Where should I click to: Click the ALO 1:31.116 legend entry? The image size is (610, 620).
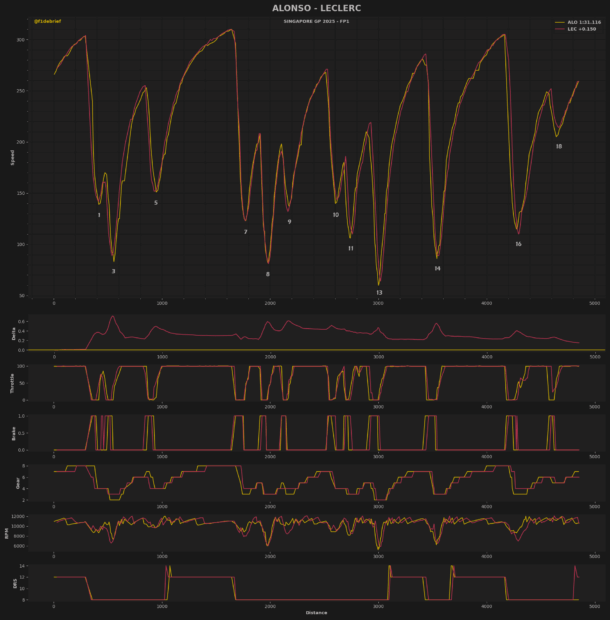[574, 21]
